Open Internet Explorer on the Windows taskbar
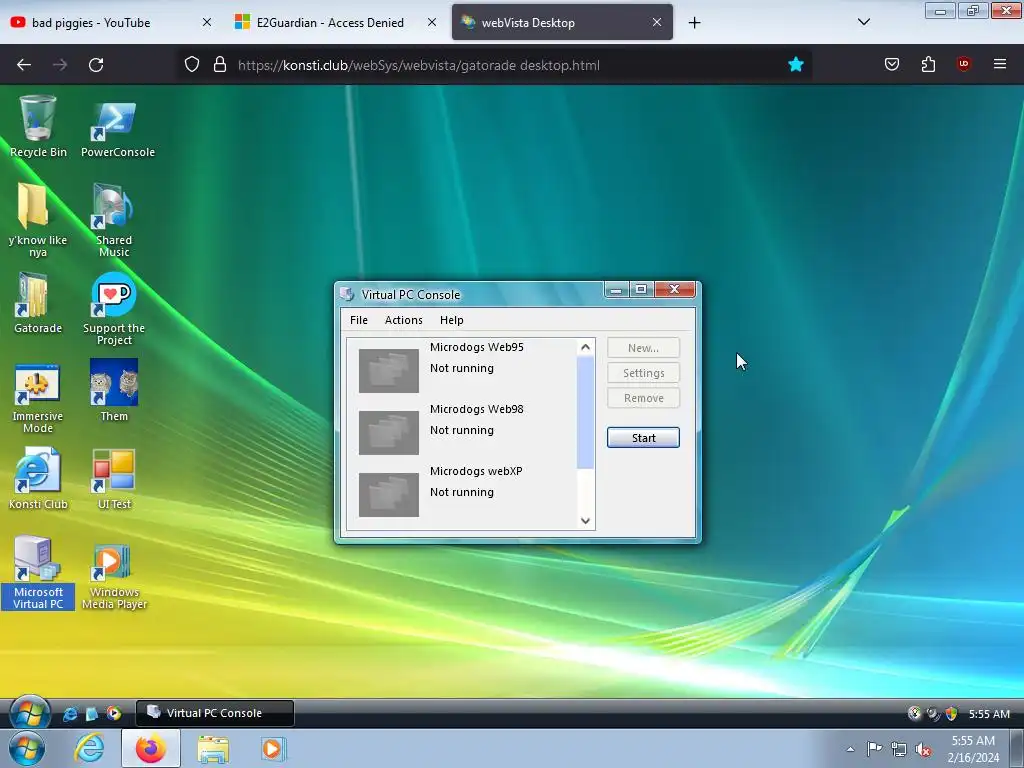Viewport: 1024px width, 768px height. pyautogui.click(x=89, y=749)
